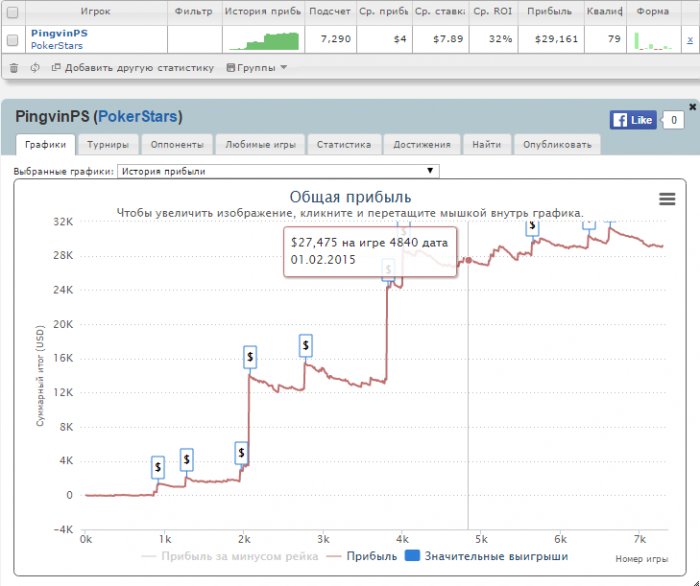The width and height of the screenshot is (700, 586).
Task: Click the $ marker near 5.6k games
Action: [532, 227]
